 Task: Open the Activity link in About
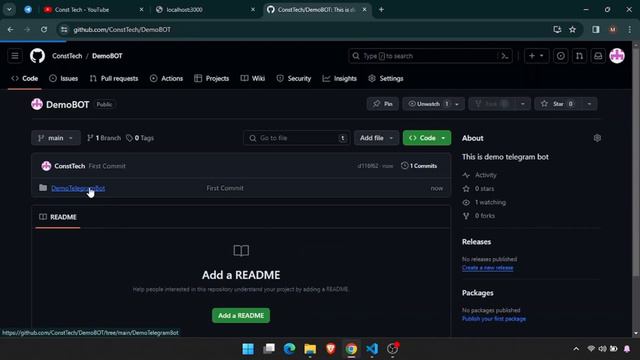point(486,175)
